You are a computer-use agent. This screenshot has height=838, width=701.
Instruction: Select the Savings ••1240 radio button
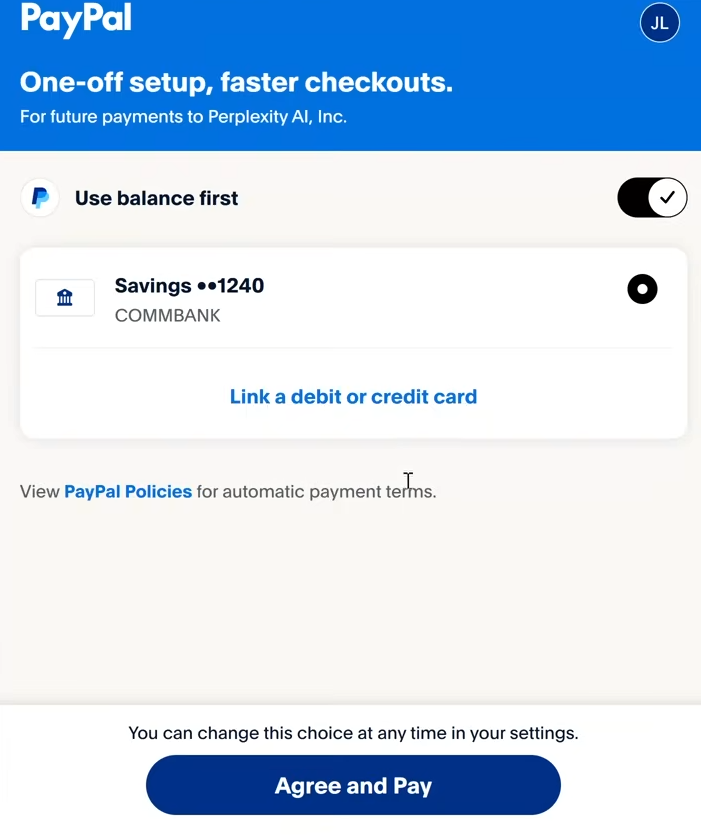click(x=642, y=289)
